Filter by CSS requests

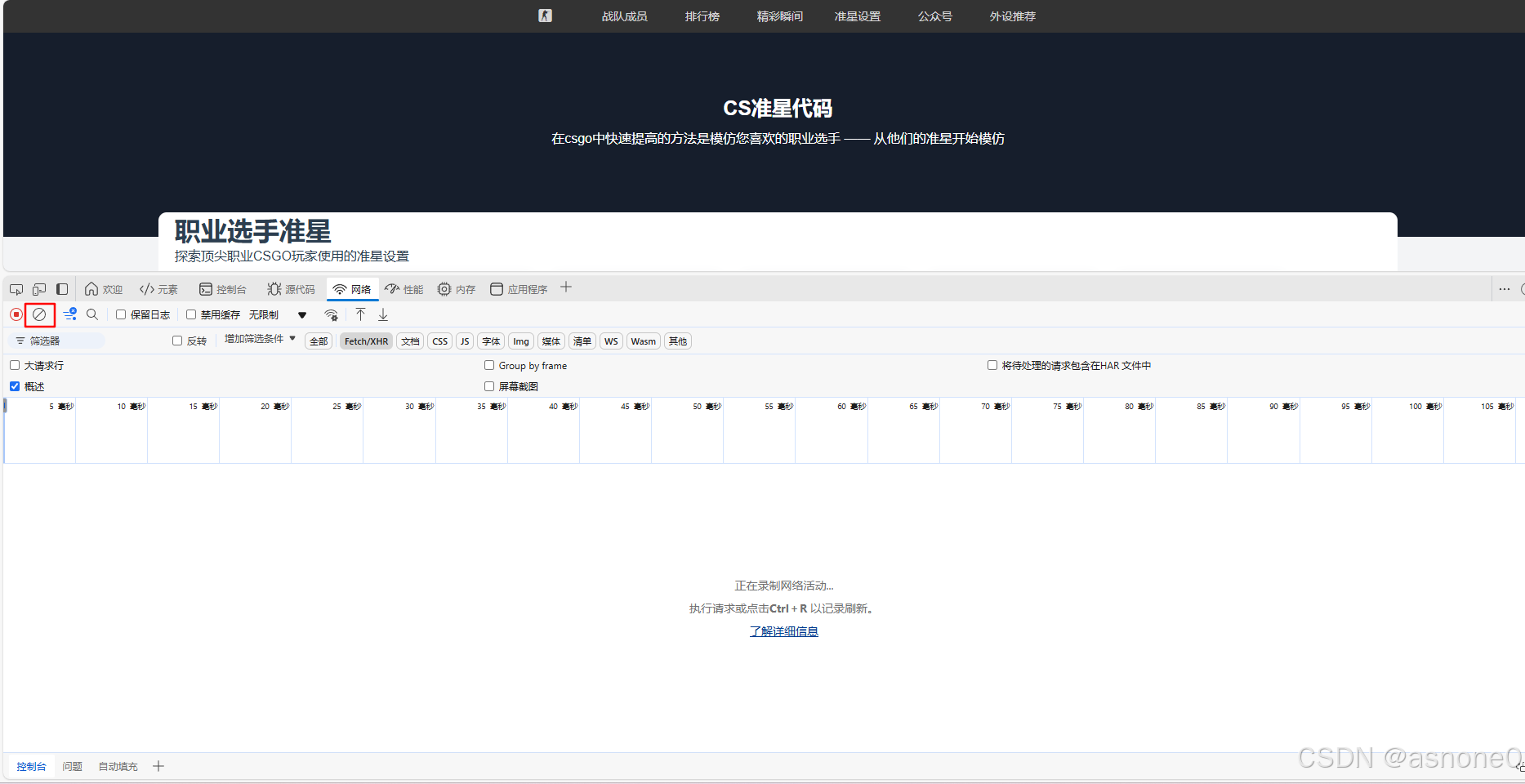pyautogui.click(x=439, y=341)
